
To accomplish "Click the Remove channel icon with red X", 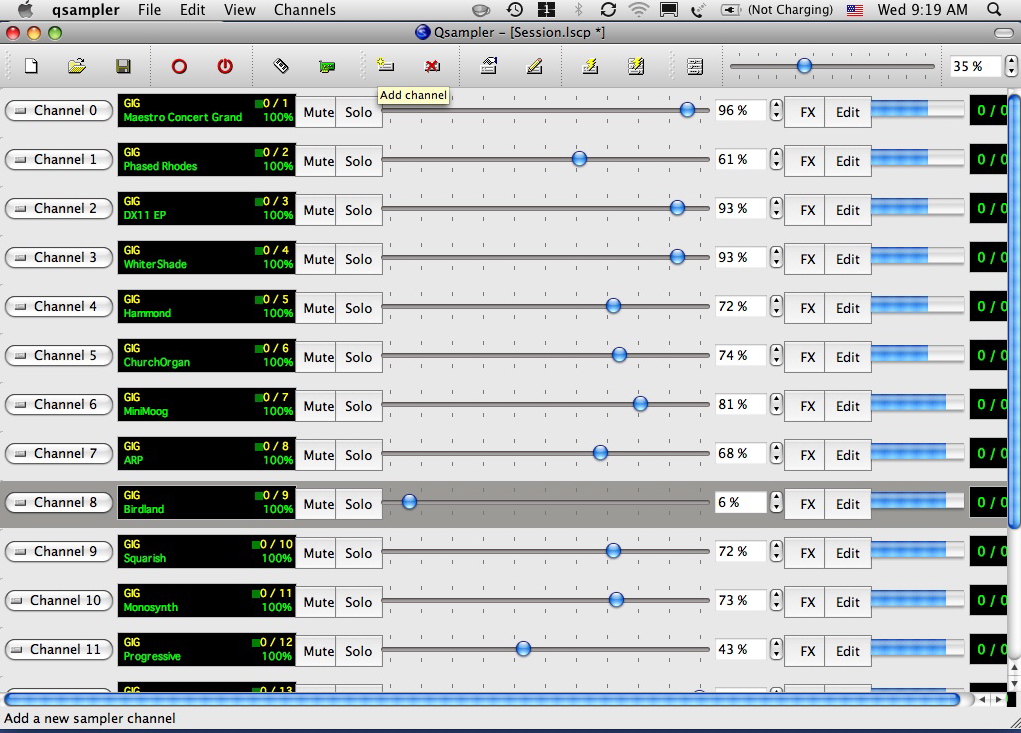I will coord(432,66).
